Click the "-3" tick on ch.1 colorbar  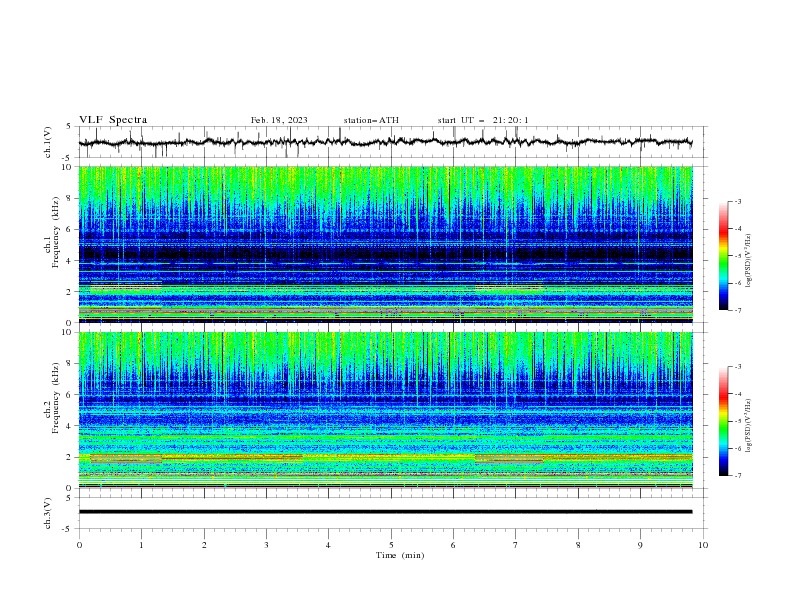pyautogui.click(x=737, y=201)
